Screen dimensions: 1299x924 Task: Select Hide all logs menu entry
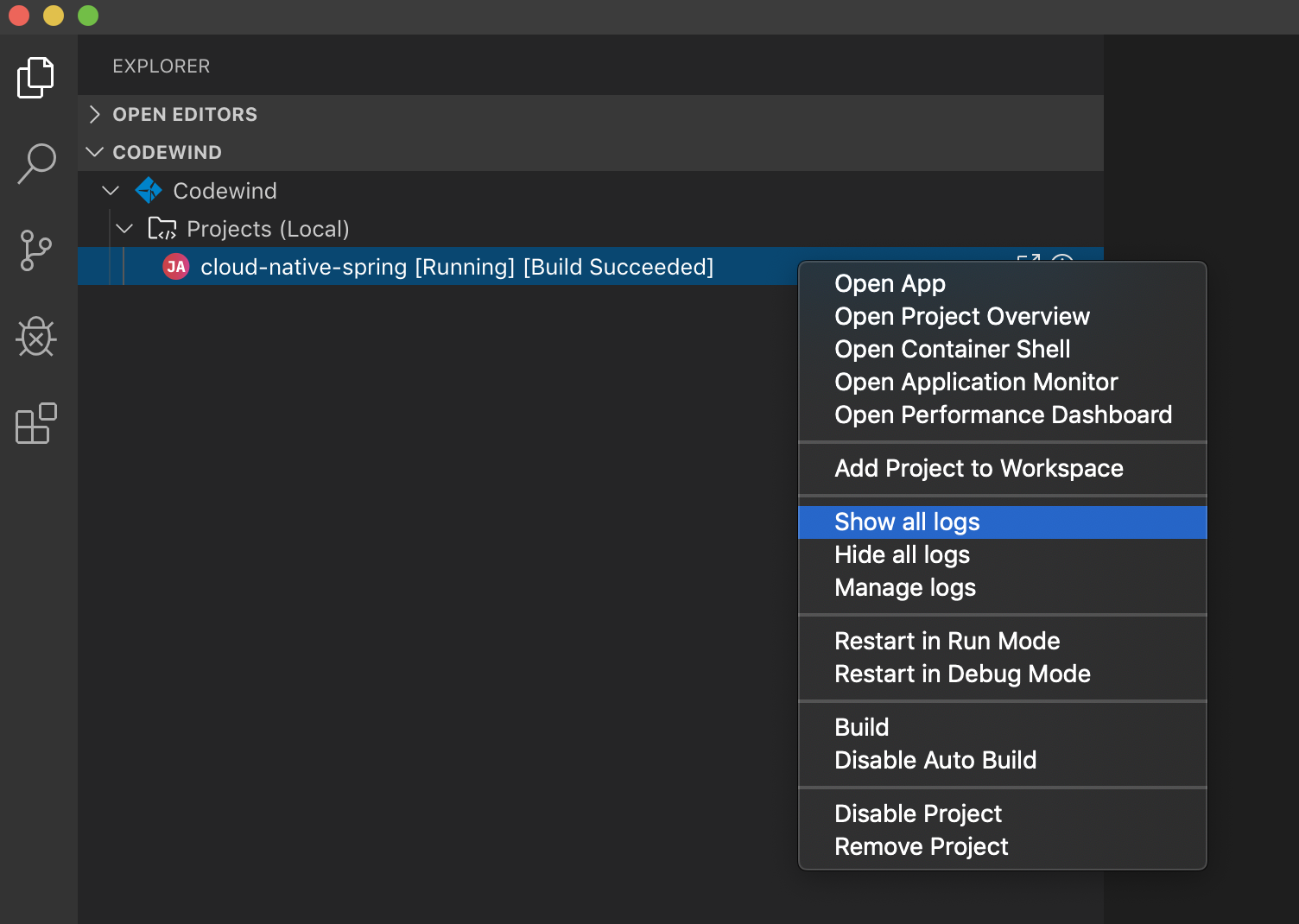(x=1002, y=554)
